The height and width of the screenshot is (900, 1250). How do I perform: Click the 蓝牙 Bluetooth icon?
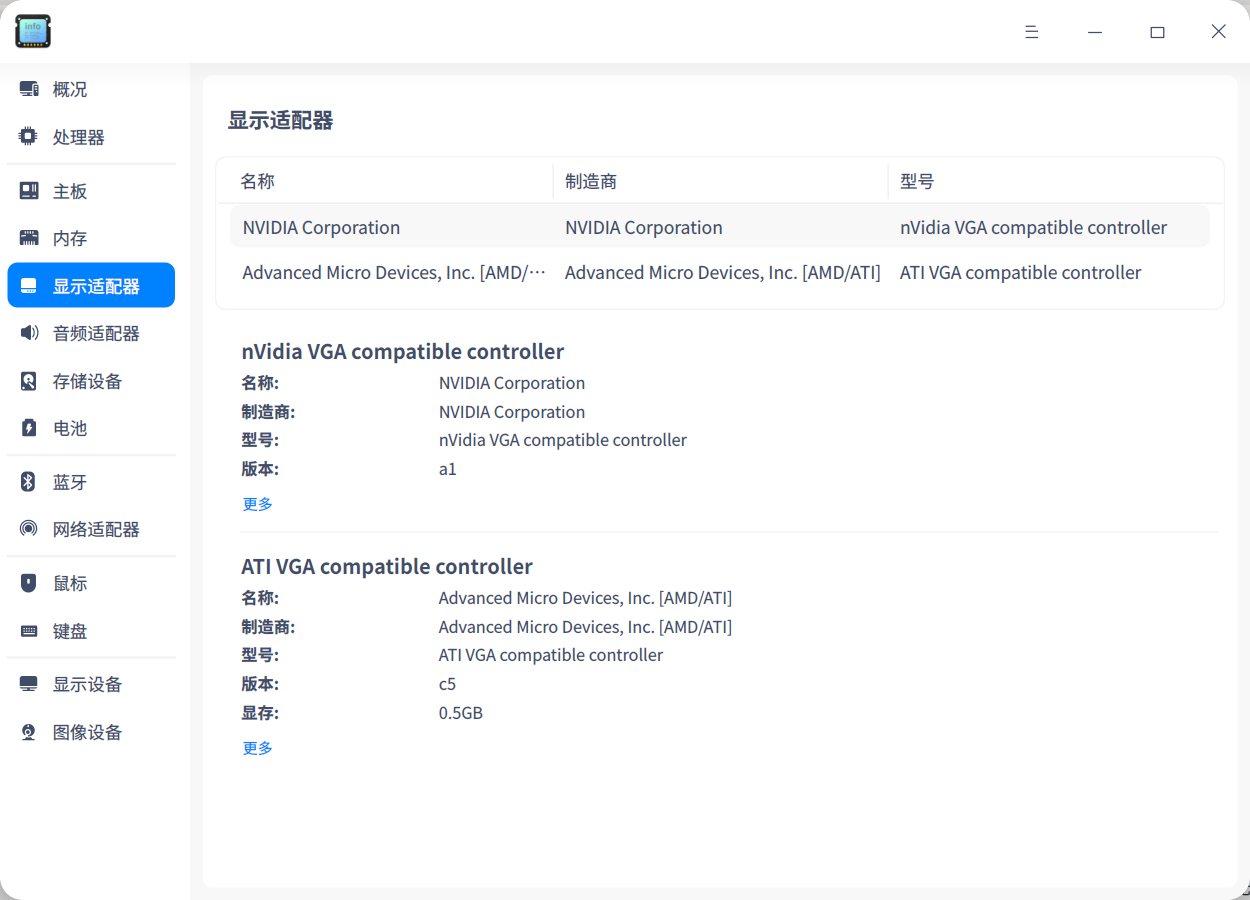[x=29, y=482]
